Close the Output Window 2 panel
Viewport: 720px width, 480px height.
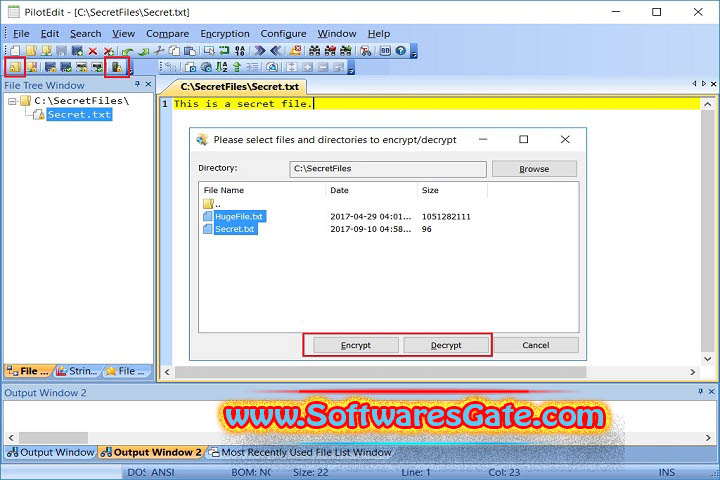[711, 391]
